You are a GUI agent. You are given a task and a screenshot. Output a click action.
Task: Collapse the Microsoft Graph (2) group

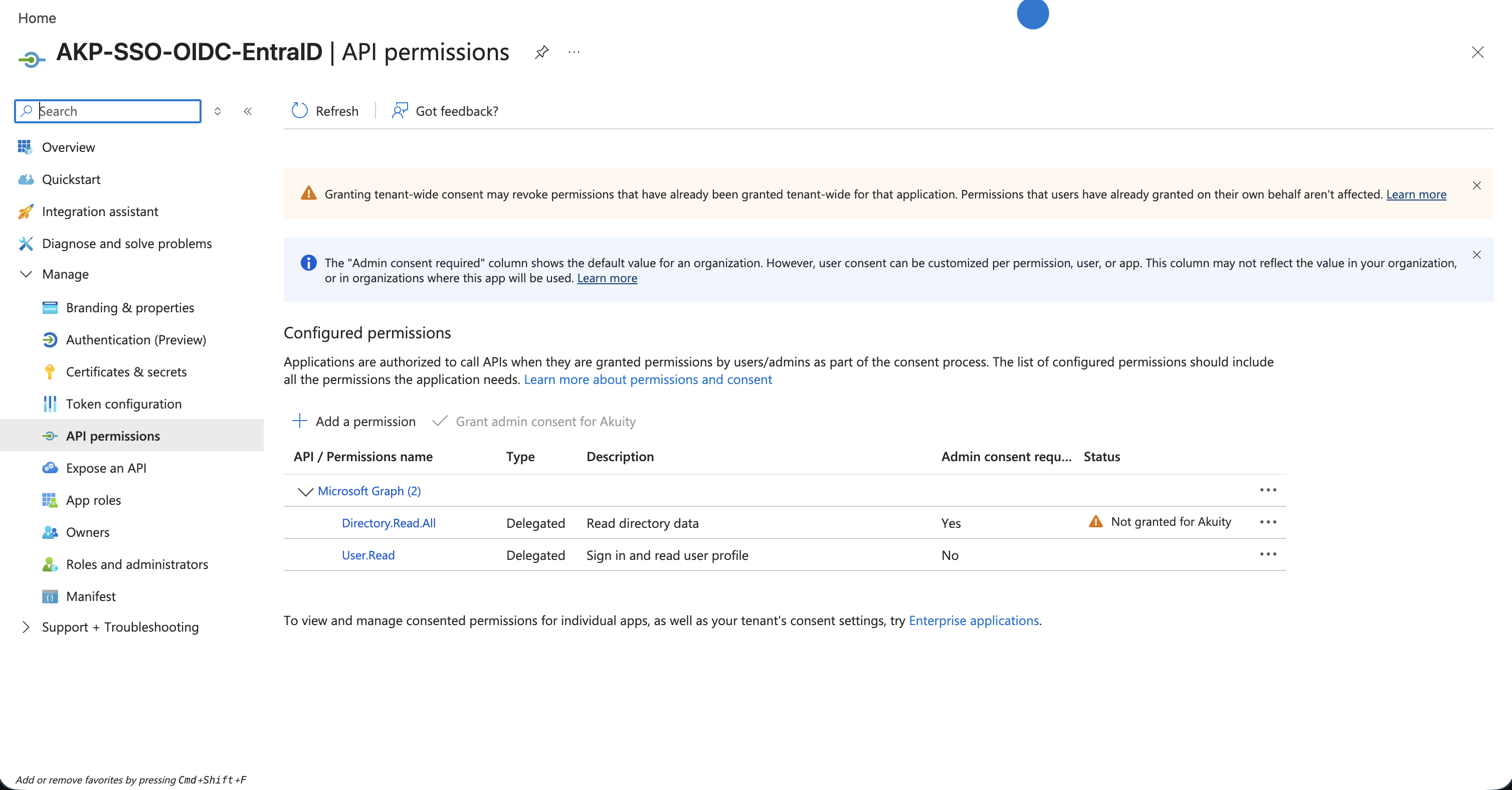click(x=305, y=491)
